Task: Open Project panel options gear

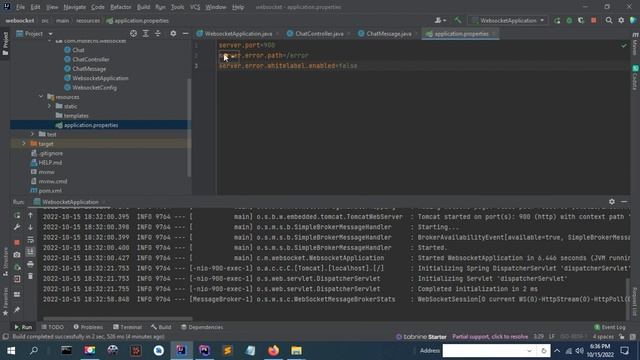Action: 173,34
